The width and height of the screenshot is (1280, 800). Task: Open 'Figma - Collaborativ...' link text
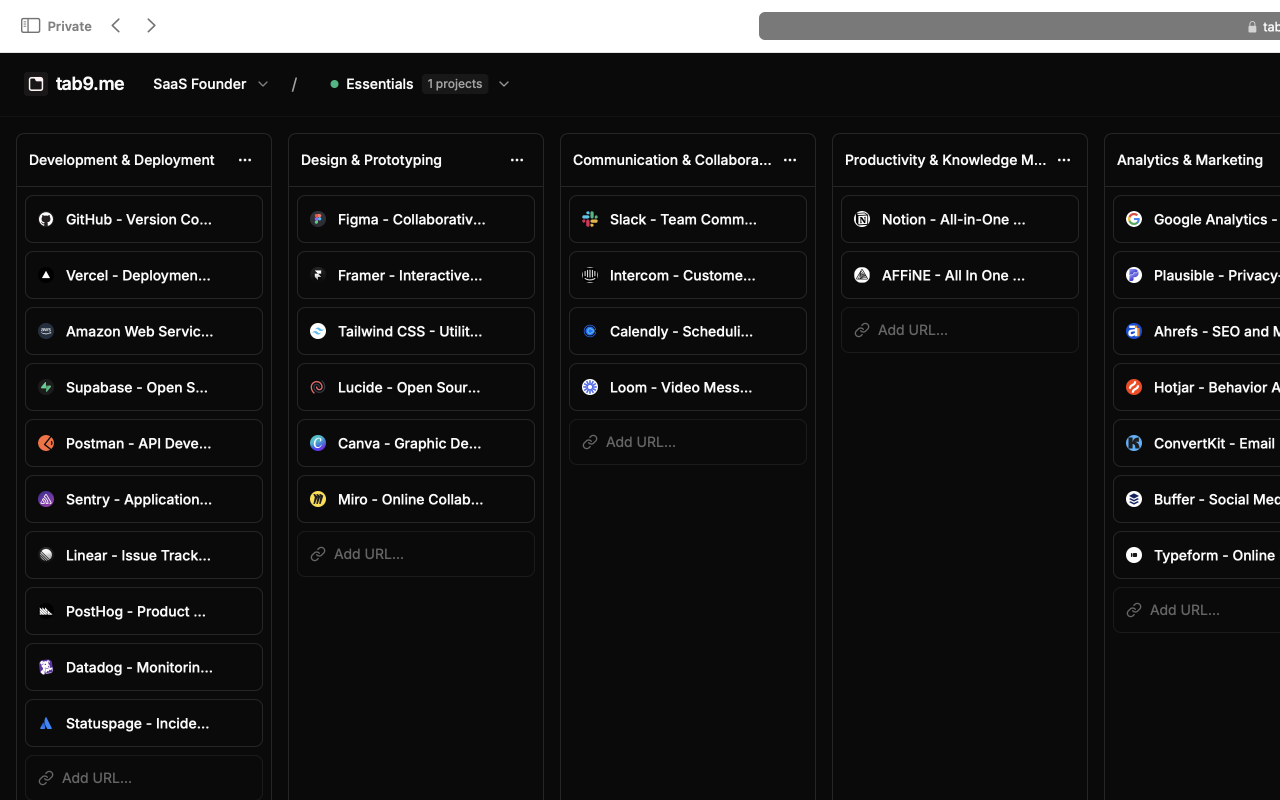(x=412, y=219)
